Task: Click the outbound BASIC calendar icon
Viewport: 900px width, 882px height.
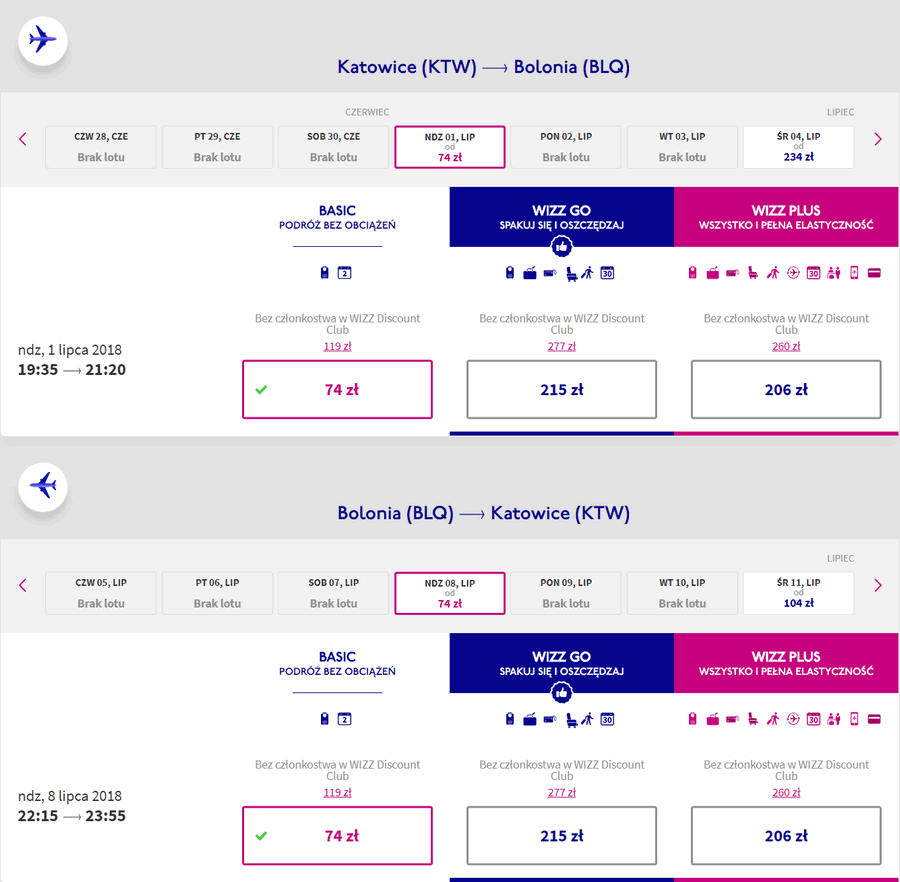Action: [344, 273]
